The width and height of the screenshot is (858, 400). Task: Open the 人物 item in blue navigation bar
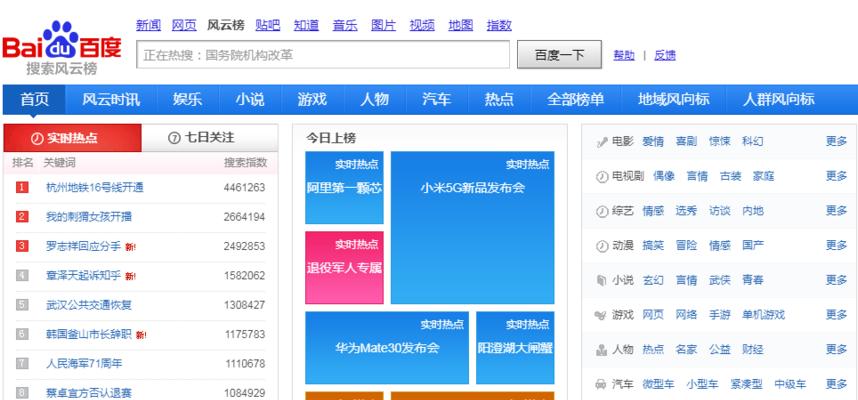tap(374, 99)
